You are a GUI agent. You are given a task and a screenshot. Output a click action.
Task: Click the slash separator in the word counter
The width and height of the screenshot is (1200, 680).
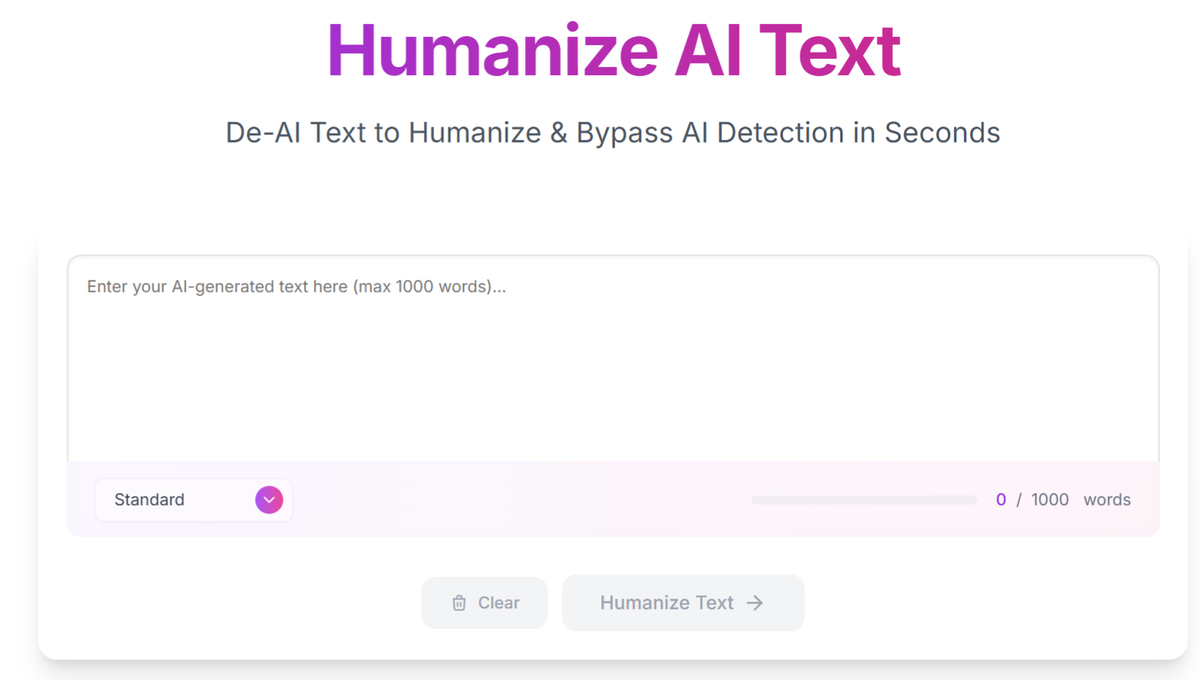pos(1019,500)
